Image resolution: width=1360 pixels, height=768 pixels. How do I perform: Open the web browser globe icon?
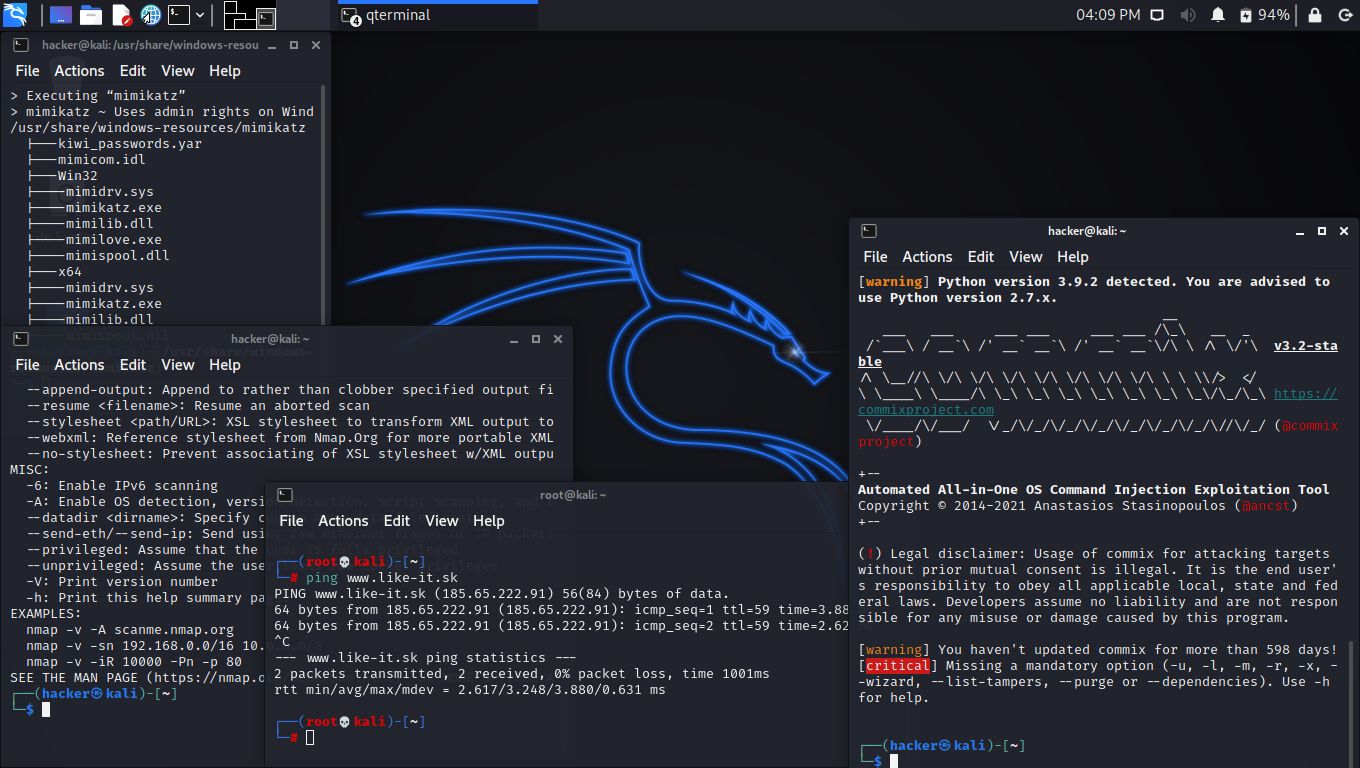click(x=151, y=15)
